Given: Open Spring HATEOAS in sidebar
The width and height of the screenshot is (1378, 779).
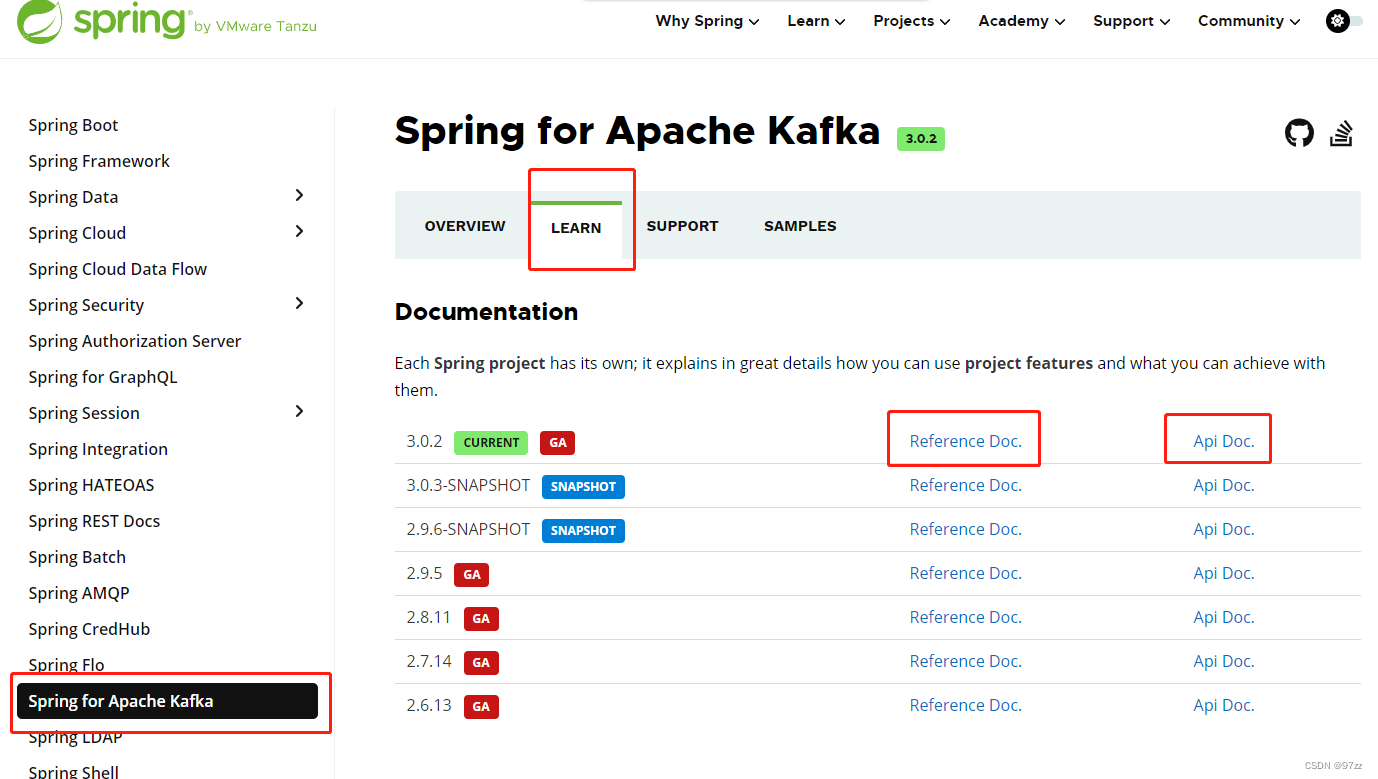Looking at the screenshot, I should pyautogui.click(x=91, y=485).
